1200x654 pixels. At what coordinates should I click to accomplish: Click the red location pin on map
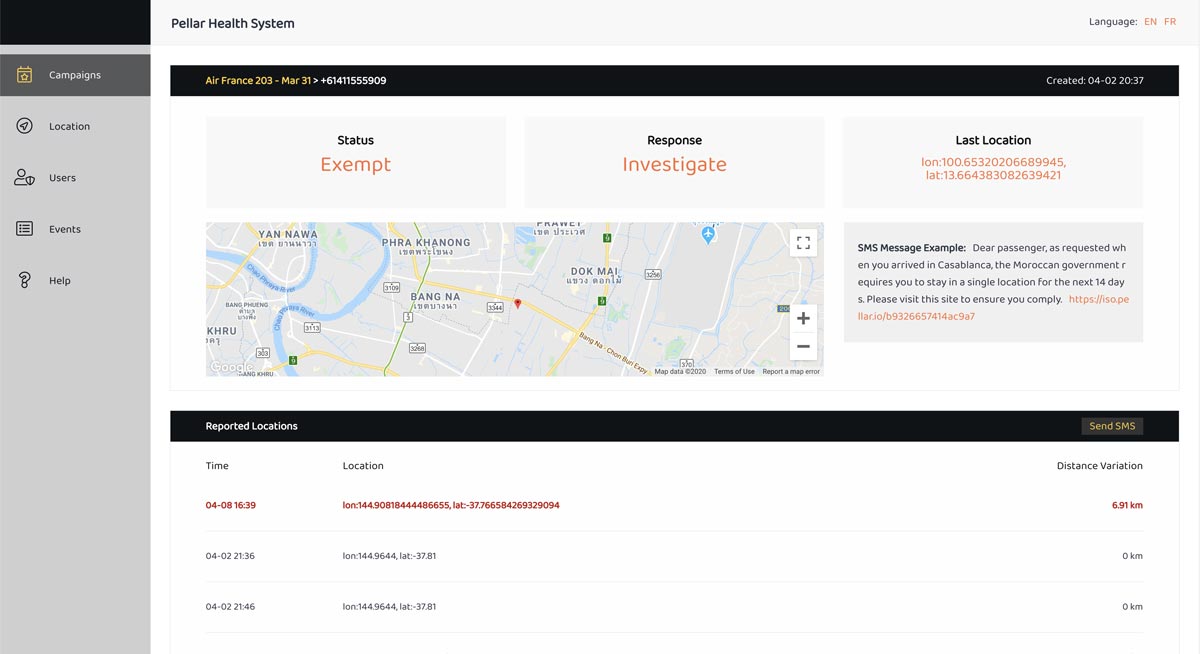(517, 303)
